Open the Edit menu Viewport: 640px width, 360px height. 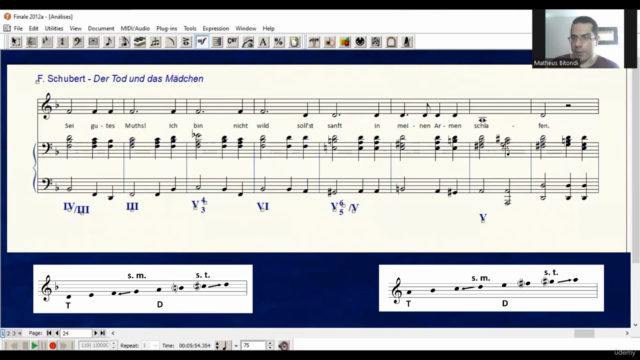pyautogui.click(x=33, y=28)
